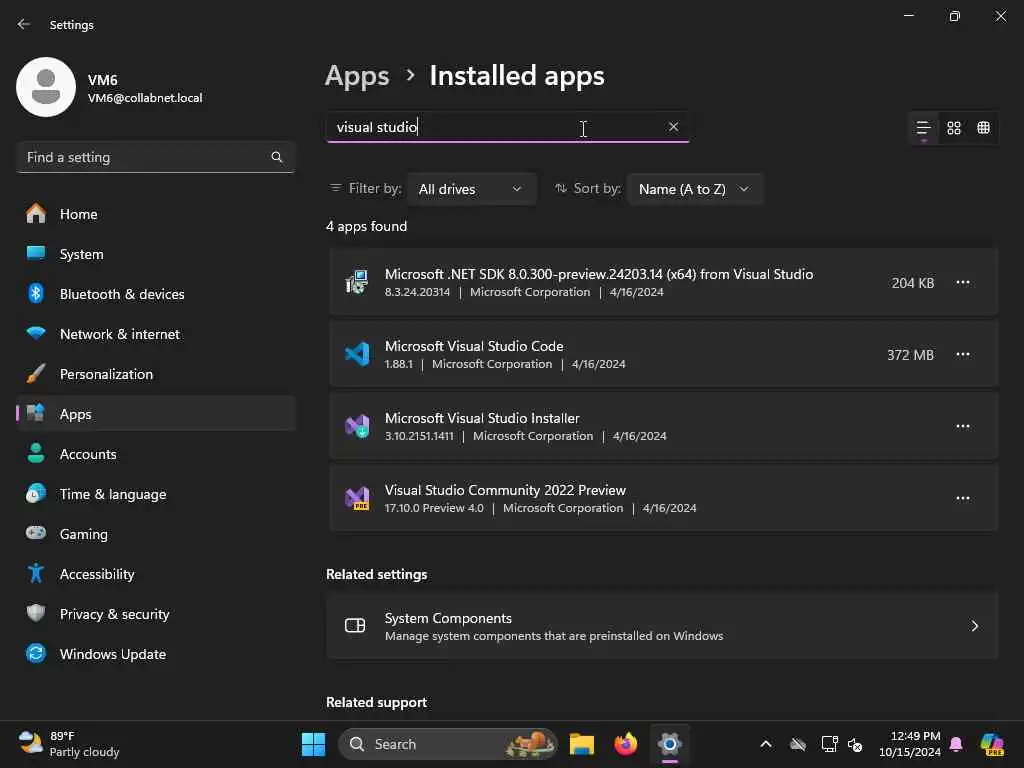Open Bluetooth & devices settings
1024x768 pixels.
click(121, 294)
